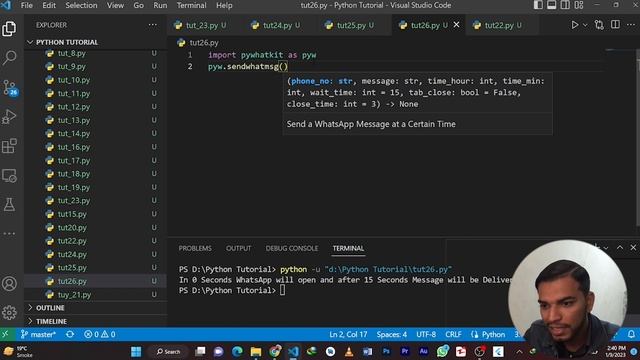
Task: Open Customize Layout options
Action: coord(579,5)
